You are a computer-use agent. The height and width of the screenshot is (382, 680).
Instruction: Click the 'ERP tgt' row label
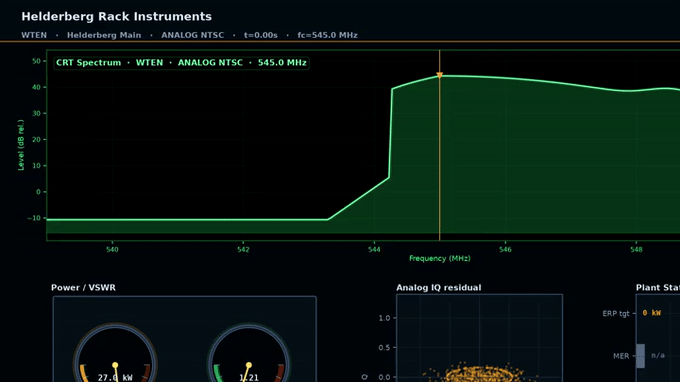pos(616,313)
